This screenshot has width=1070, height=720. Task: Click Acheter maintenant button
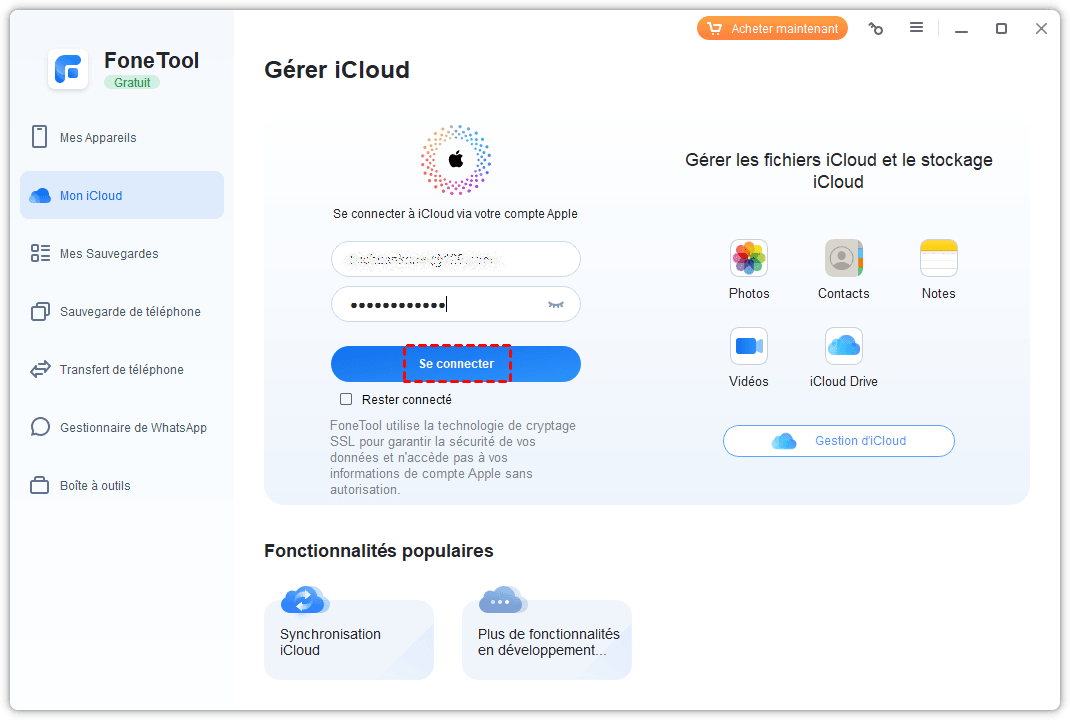[772, 29]
